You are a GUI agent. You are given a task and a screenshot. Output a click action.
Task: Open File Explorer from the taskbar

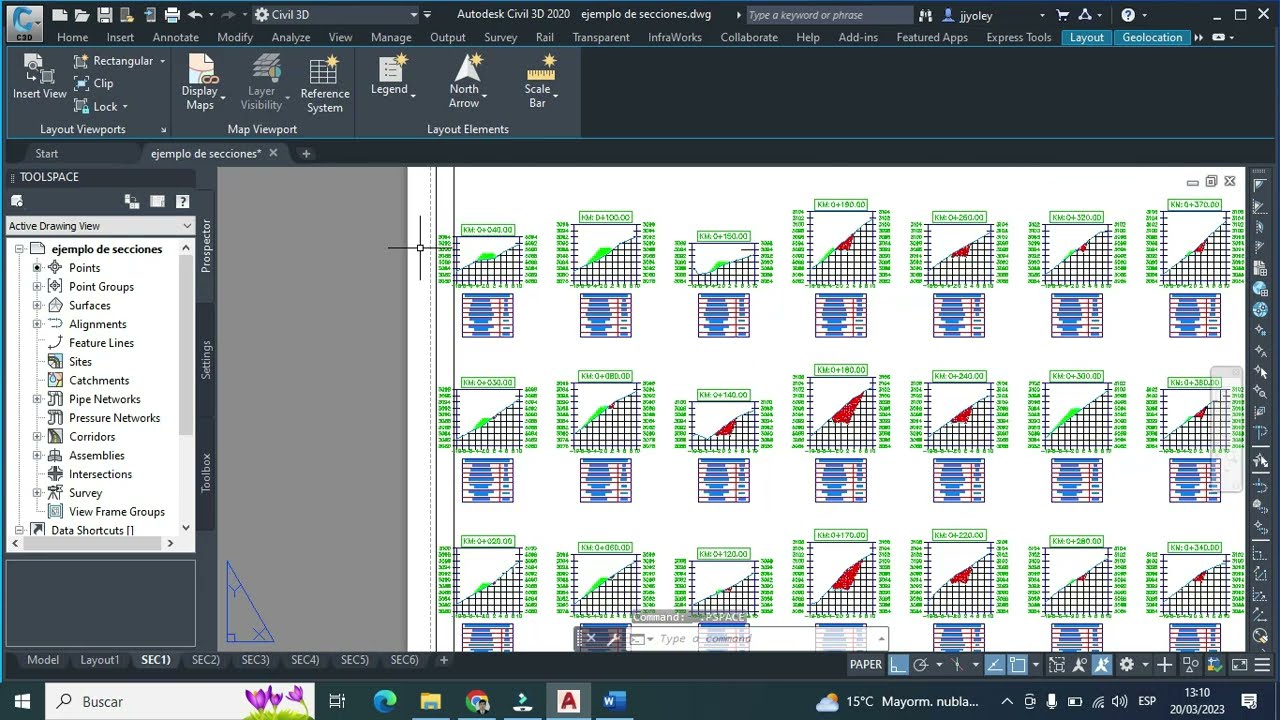point(431,701)
